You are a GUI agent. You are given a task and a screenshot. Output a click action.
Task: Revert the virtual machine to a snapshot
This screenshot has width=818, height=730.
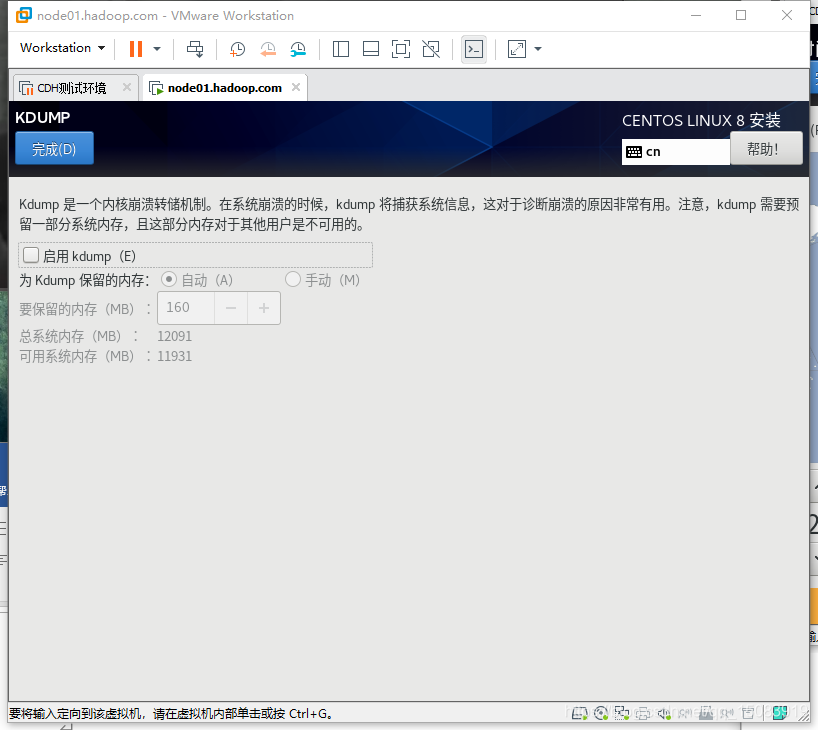pyautogui.click(x=268, y=49)
